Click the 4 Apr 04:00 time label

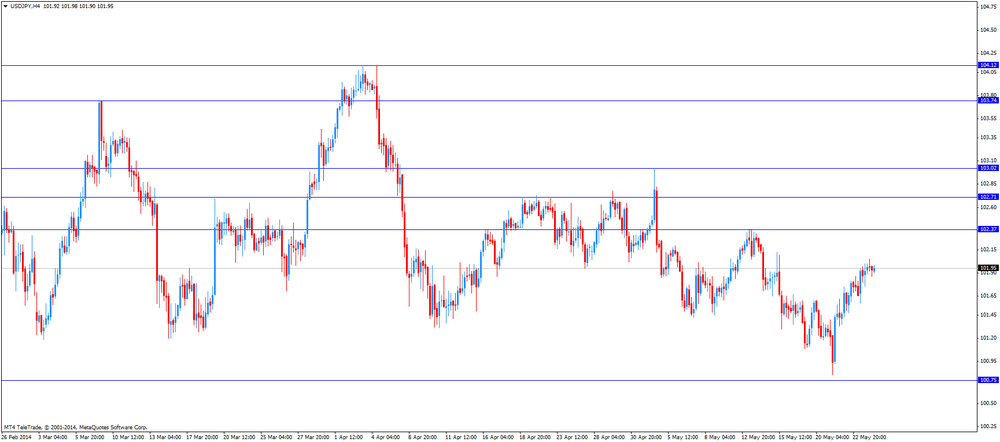pos(386,438)
